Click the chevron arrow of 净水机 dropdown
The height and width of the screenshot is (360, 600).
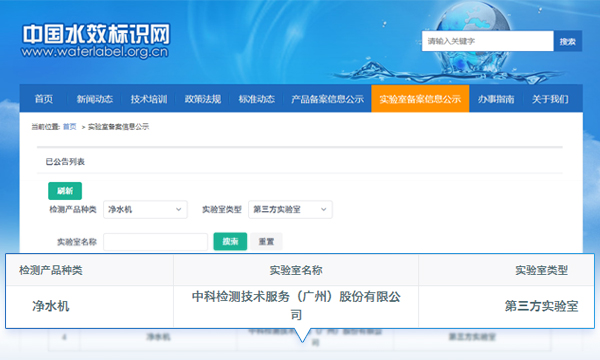[x=178, y=209]
